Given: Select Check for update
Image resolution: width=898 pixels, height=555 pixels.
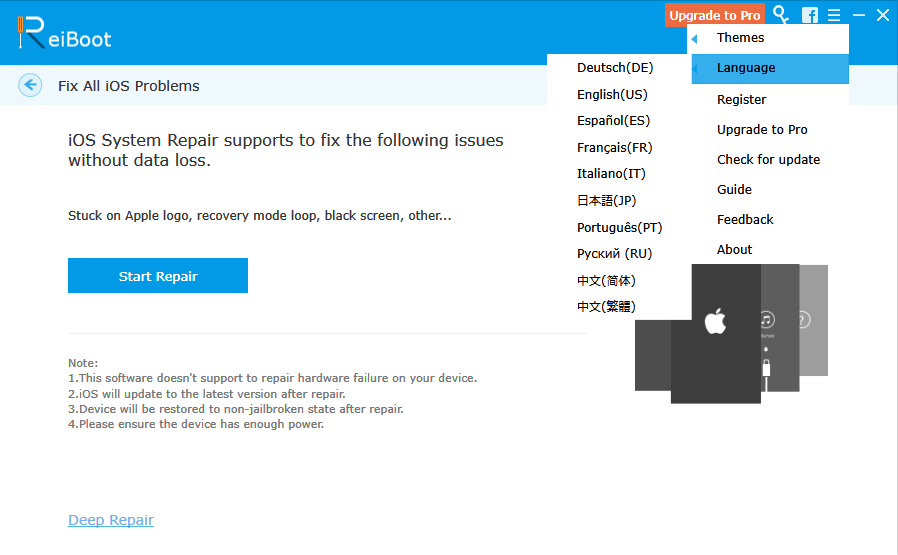Looking at the screenshot, I should pyautogui.click(x=770, y=160).
